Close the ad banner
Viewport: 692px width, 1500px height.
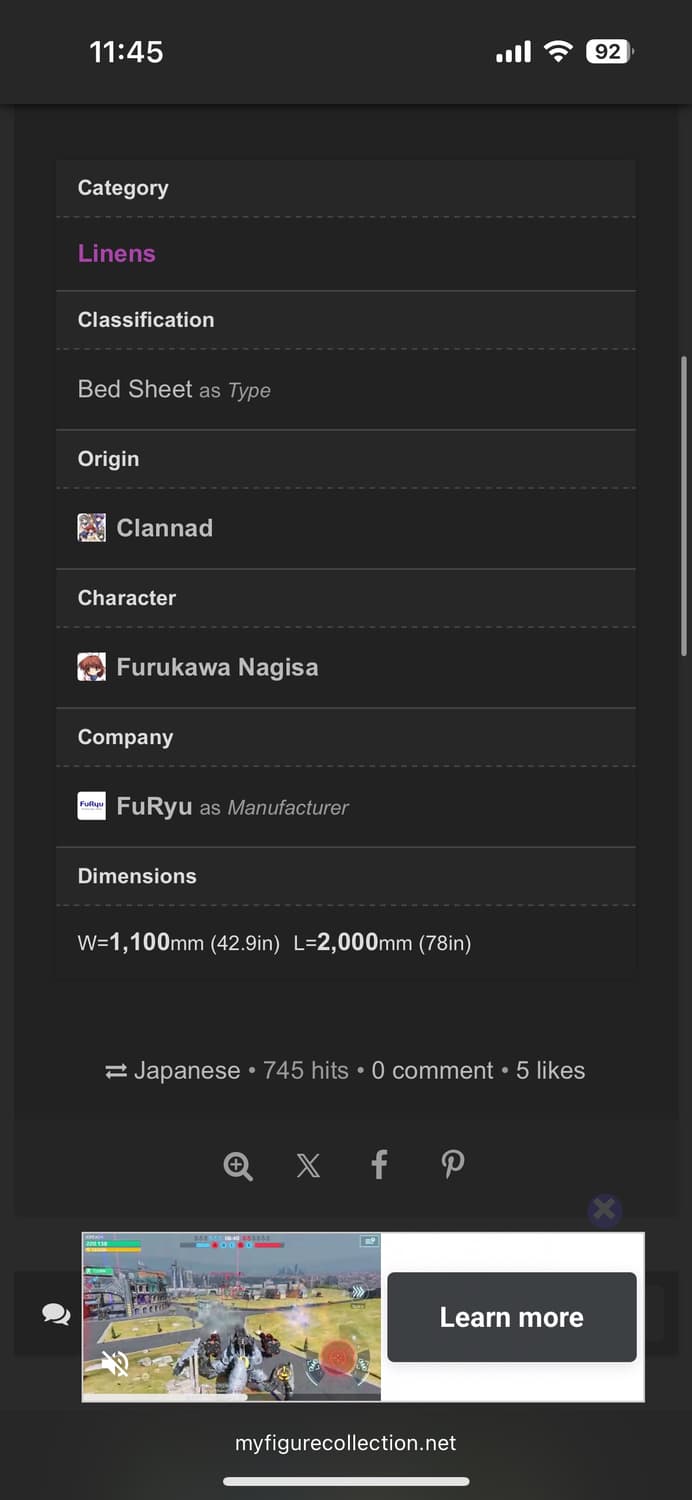tap(604, 1210)
